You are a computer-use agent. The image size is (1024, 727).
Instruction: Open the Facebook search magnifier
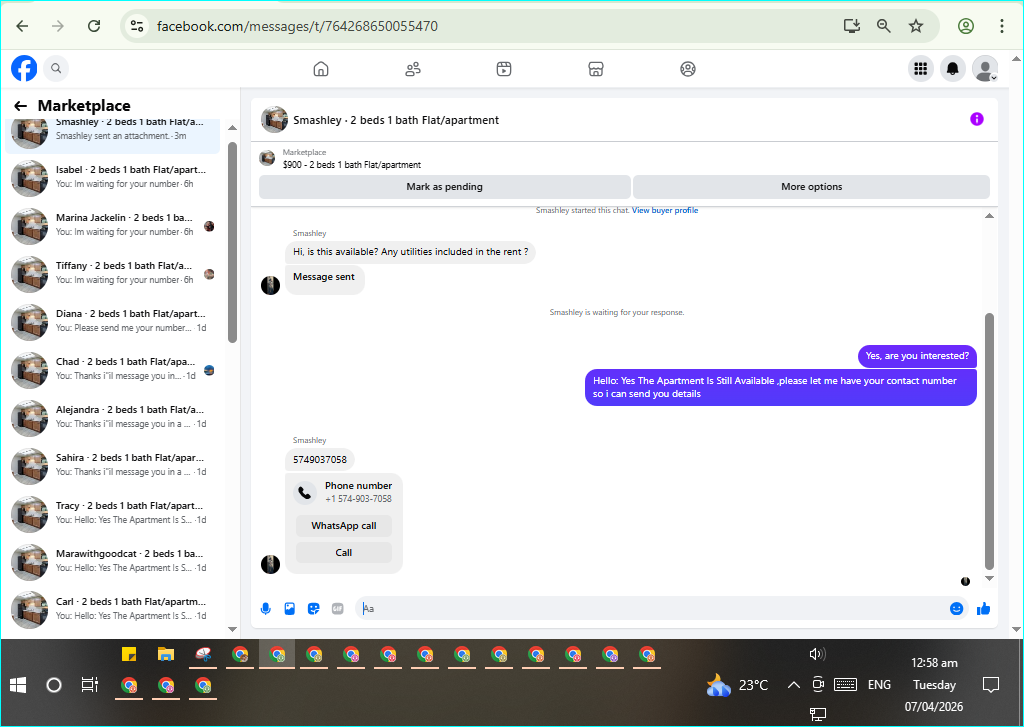pos(56,68)
